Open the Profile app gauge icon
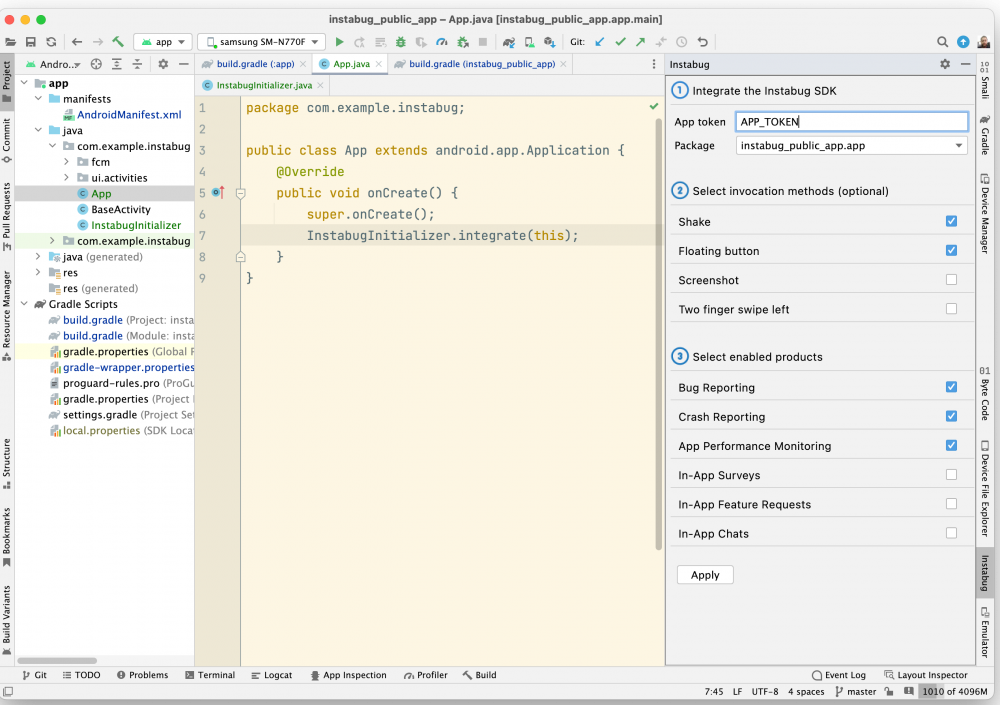Viewport: 1000px width, 705px height. point(441,42)
